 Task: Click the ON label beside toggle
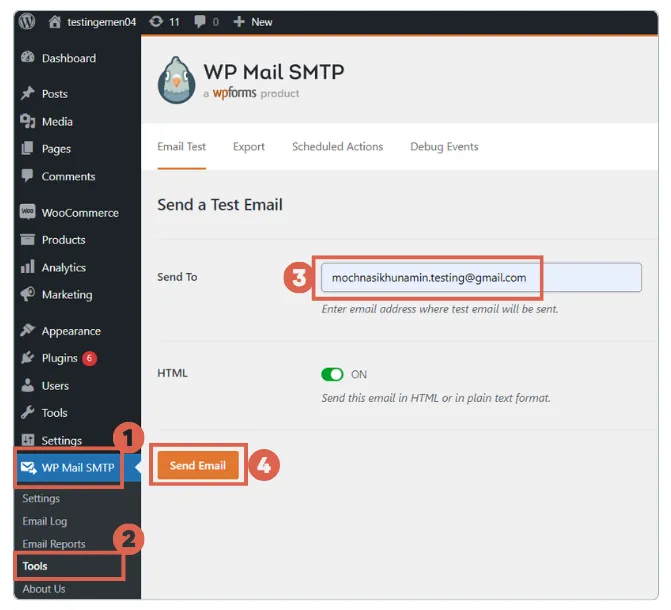[x=359, y=375]
